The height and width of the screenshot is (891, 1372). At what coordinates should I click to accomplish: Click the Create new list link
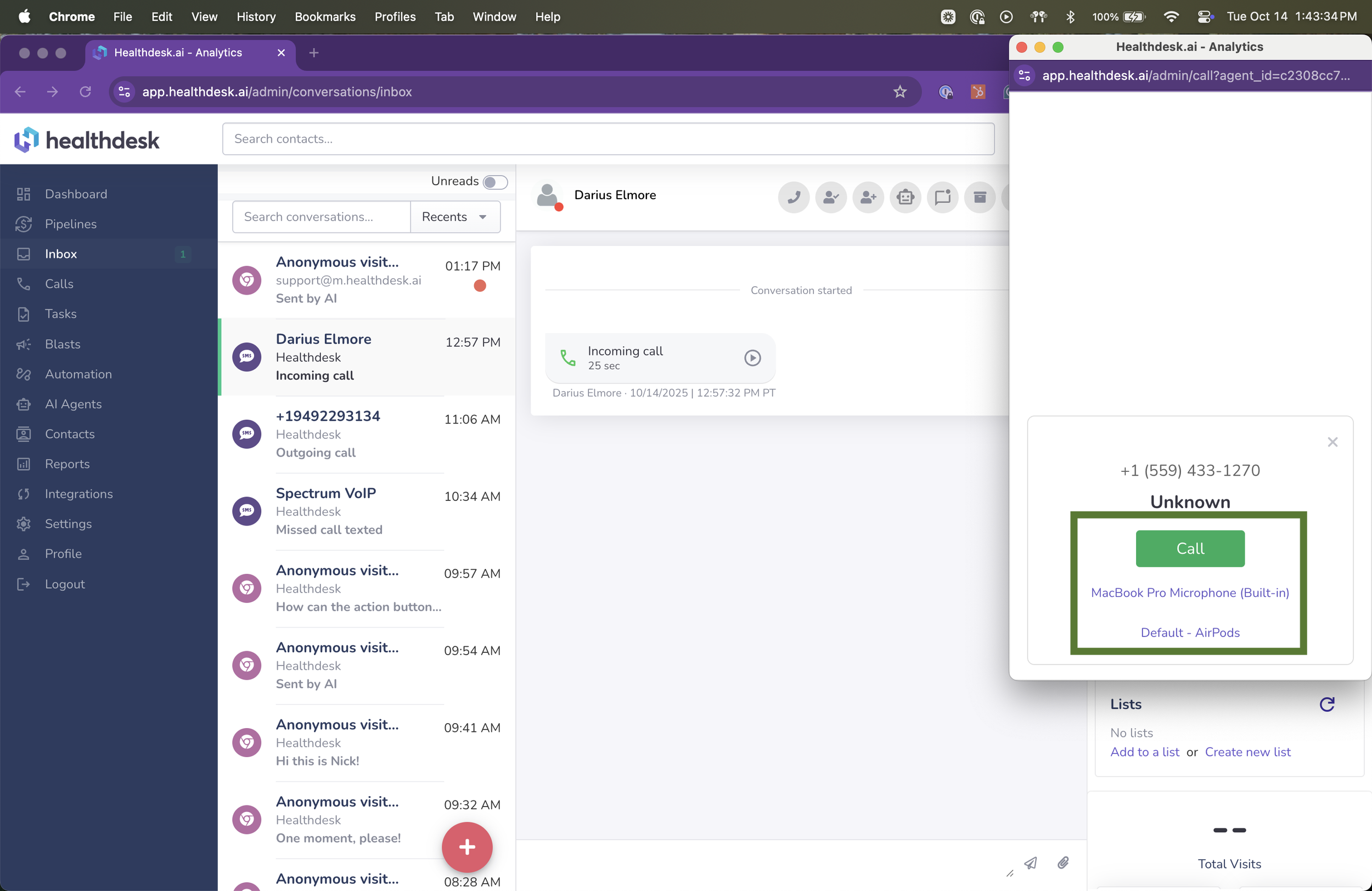tap(1247, 752)
